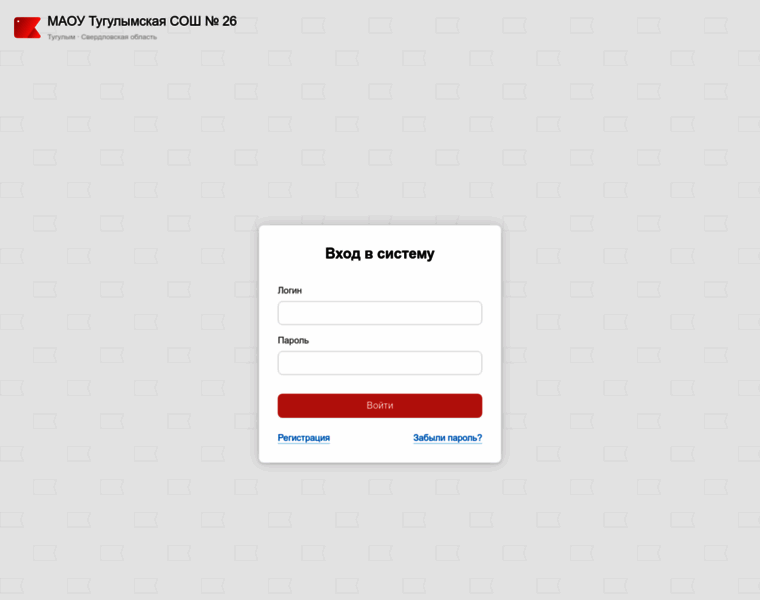Click the word систему in the heading
The image size is (760, 600).
pyautogui.click(x=406, y=253)
